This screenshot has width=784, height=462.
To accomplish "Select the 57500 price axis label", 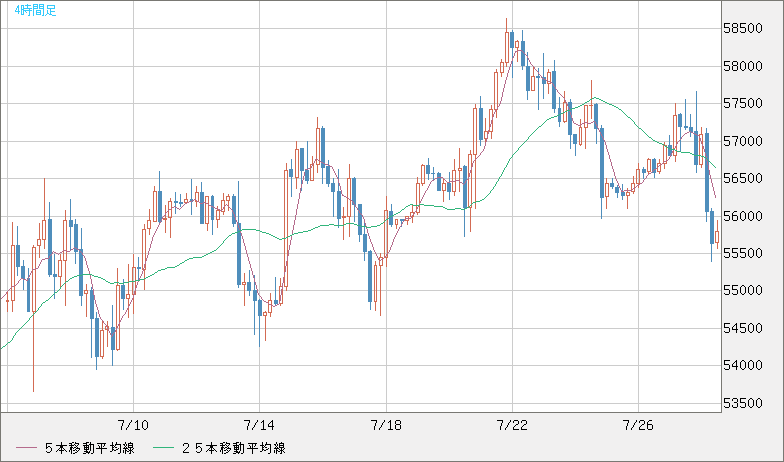I will (x=743, y=104).
